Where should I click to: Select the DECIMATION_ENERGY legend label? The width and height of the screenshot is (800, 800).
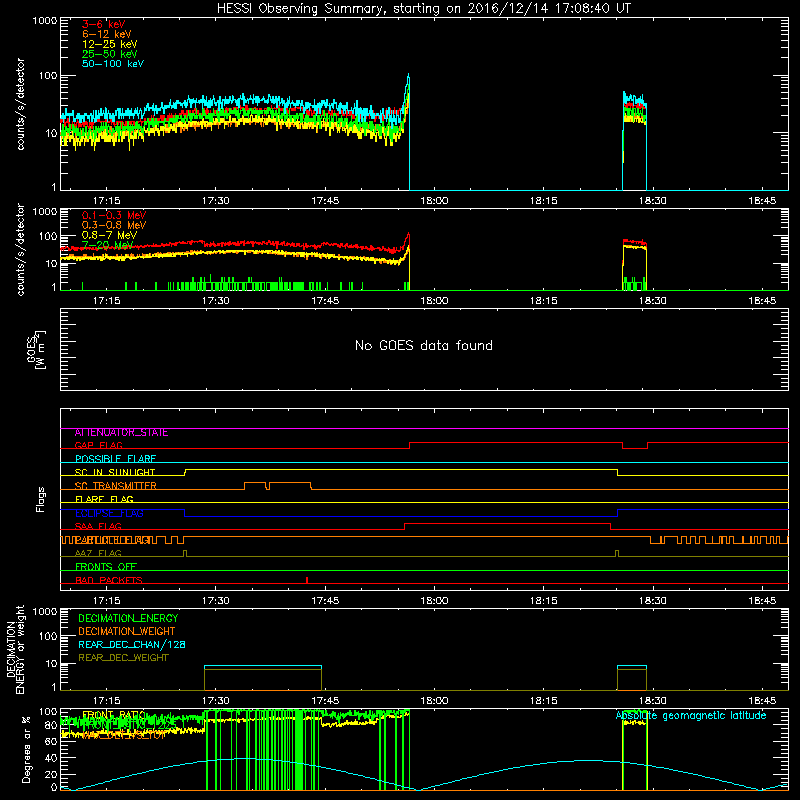128,618
